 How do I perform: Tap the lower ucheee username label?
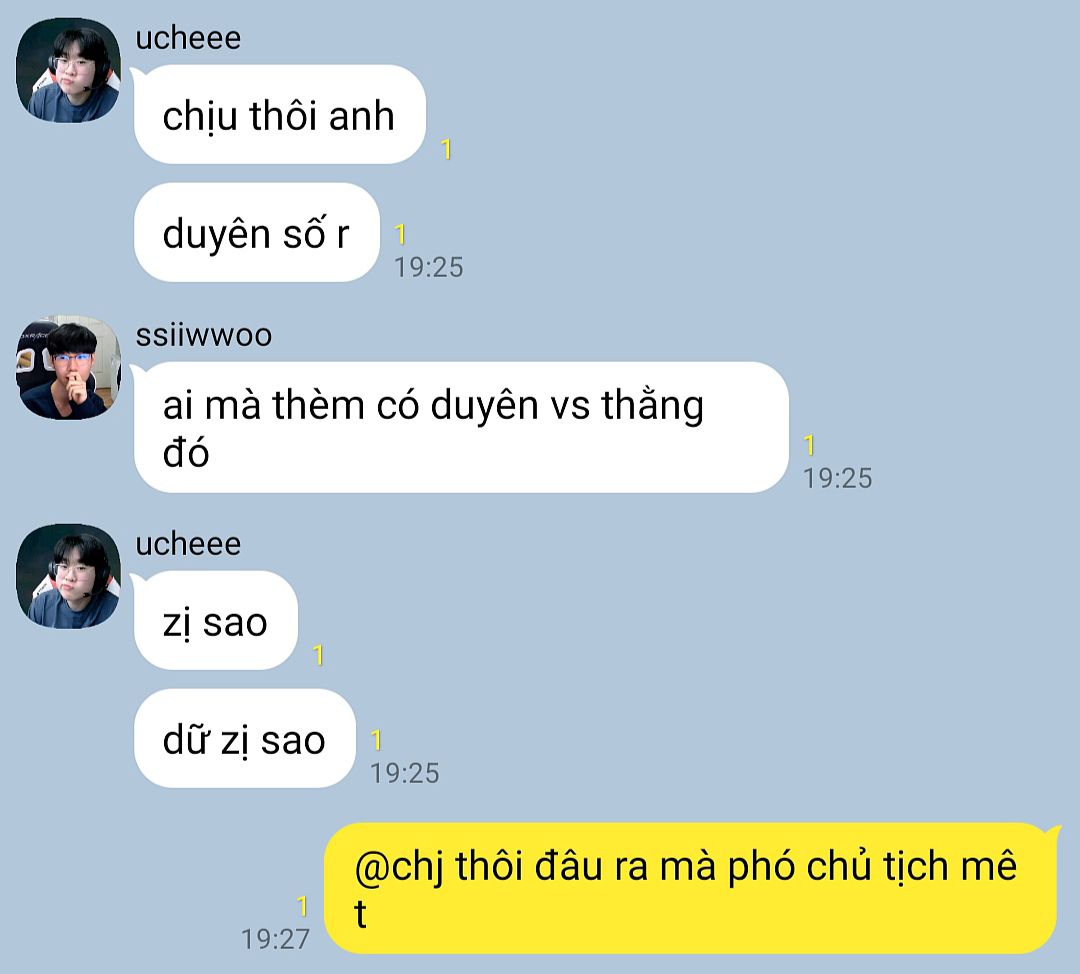pos(188,544)
